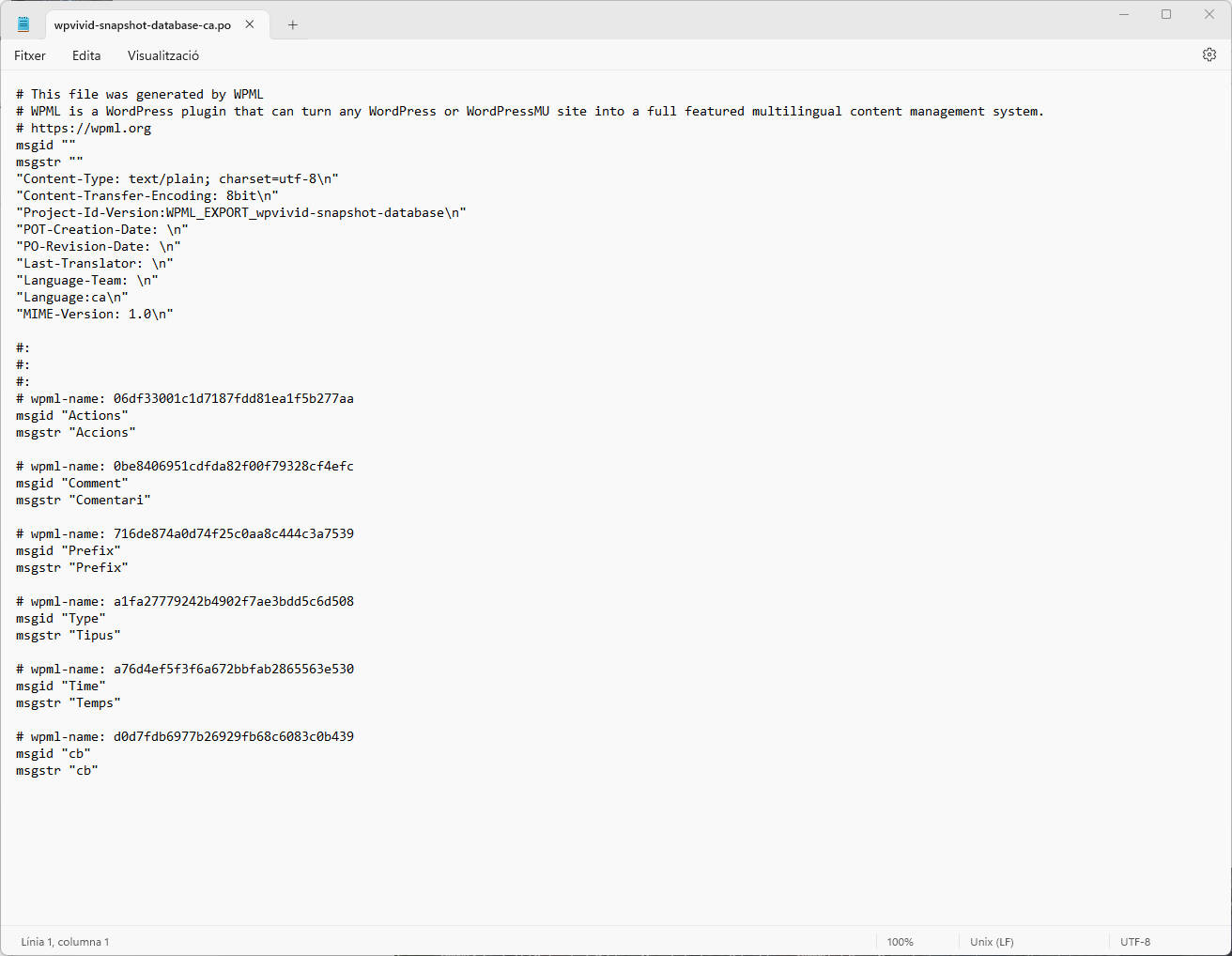This screenshot has width=1232, height=956.
Task: Add a new tab with plus icon
Action: [293, 25]
